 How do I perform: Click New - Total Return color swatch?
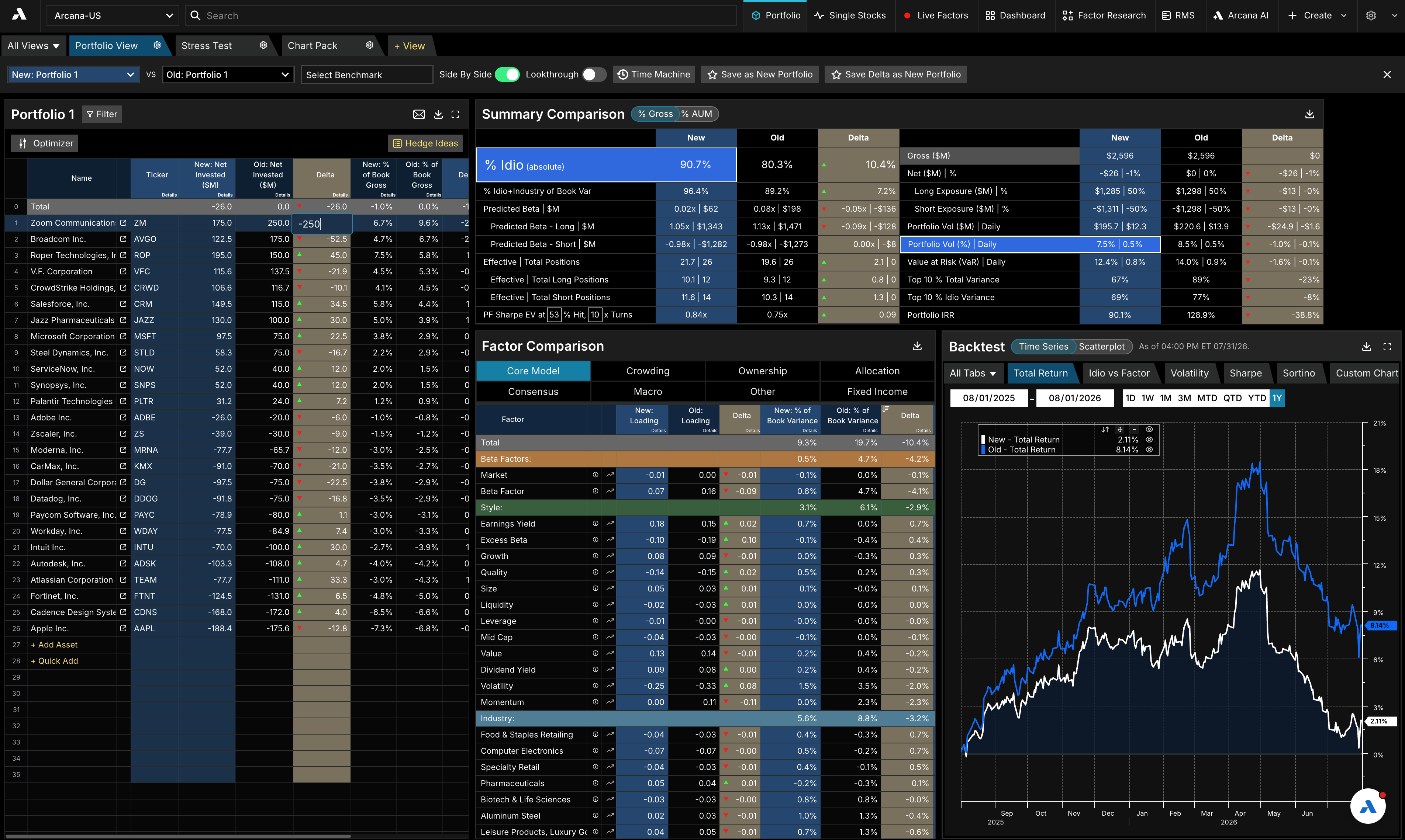pyautogui.click(x=984, y=440)
